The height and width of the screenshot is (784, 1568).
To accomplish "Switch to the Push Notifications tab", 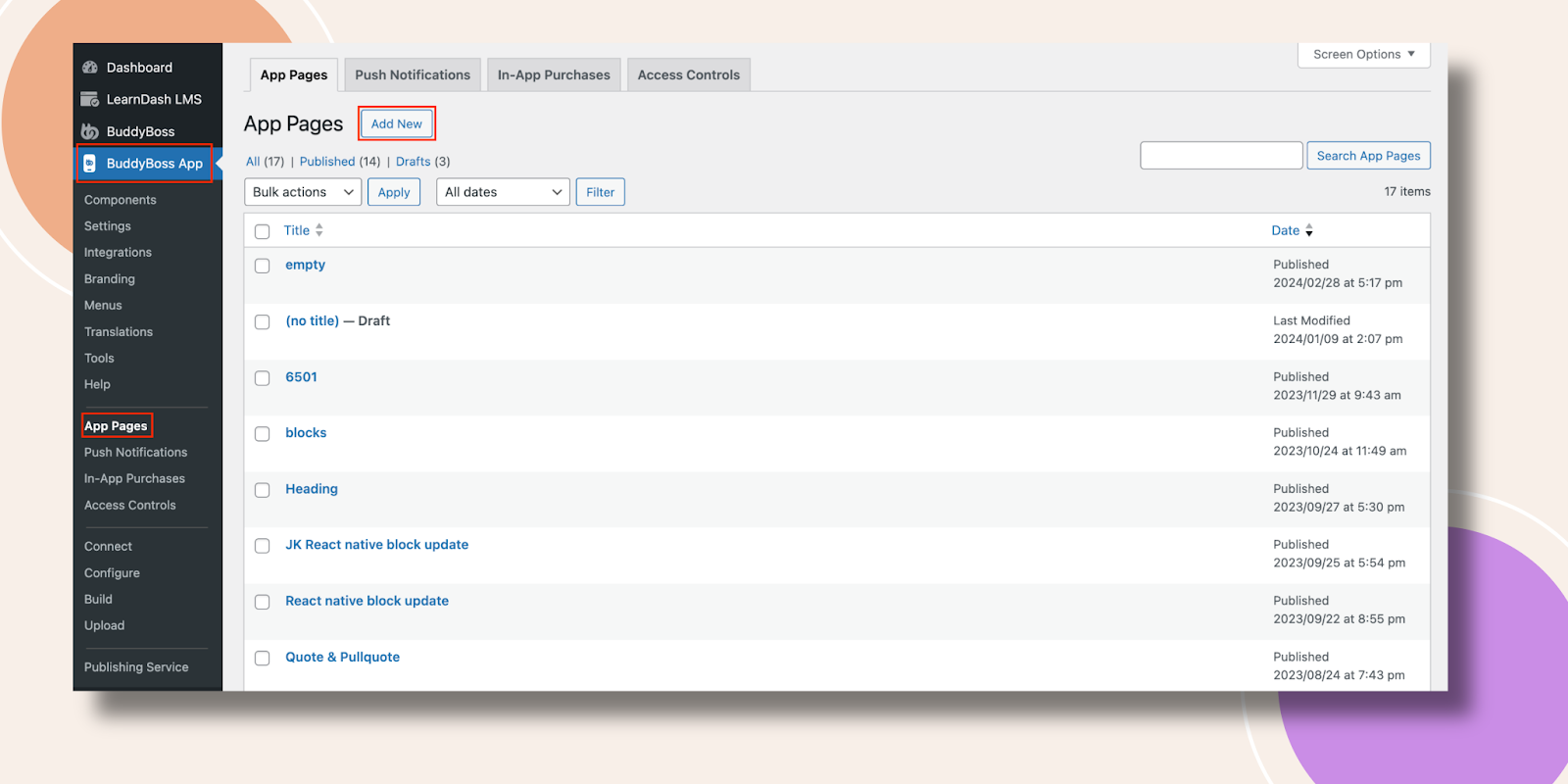I will [x=413, y=74].
